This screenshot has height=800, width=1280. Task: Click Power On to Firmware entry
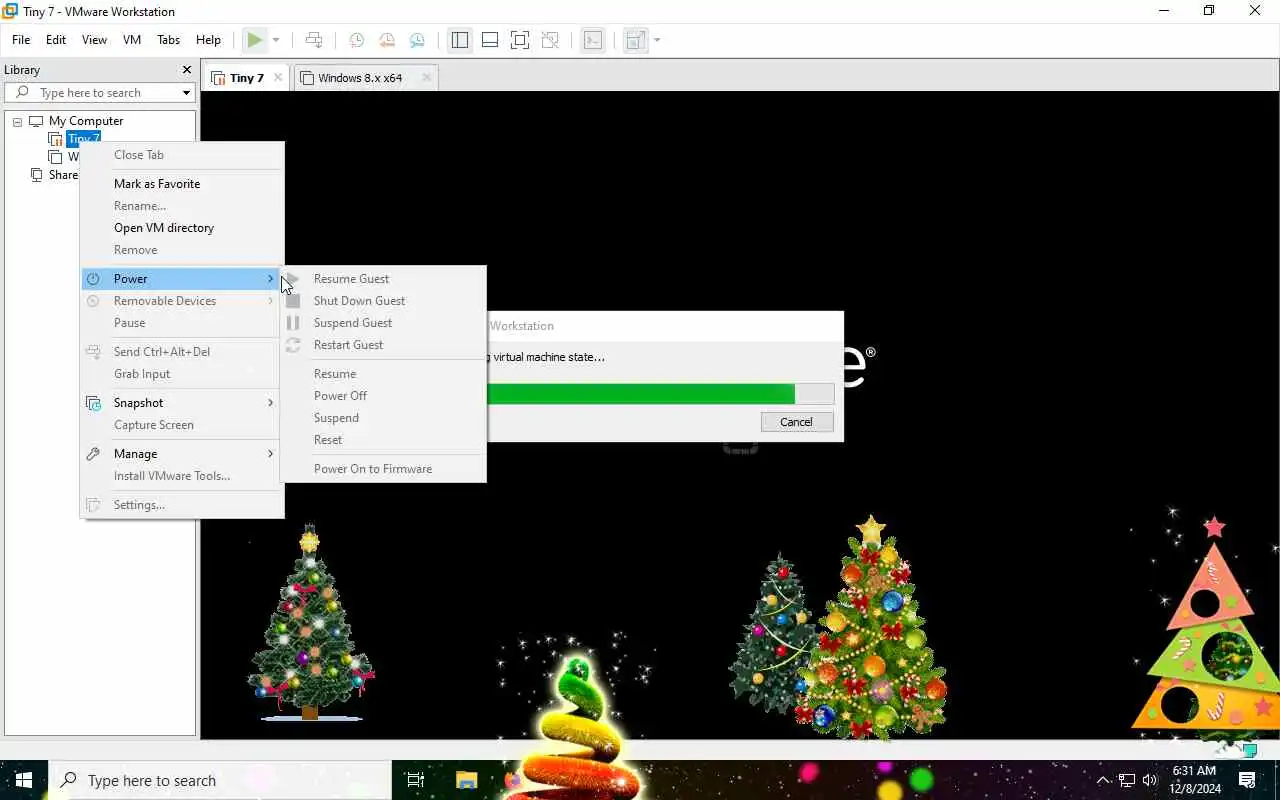point(373,469)
